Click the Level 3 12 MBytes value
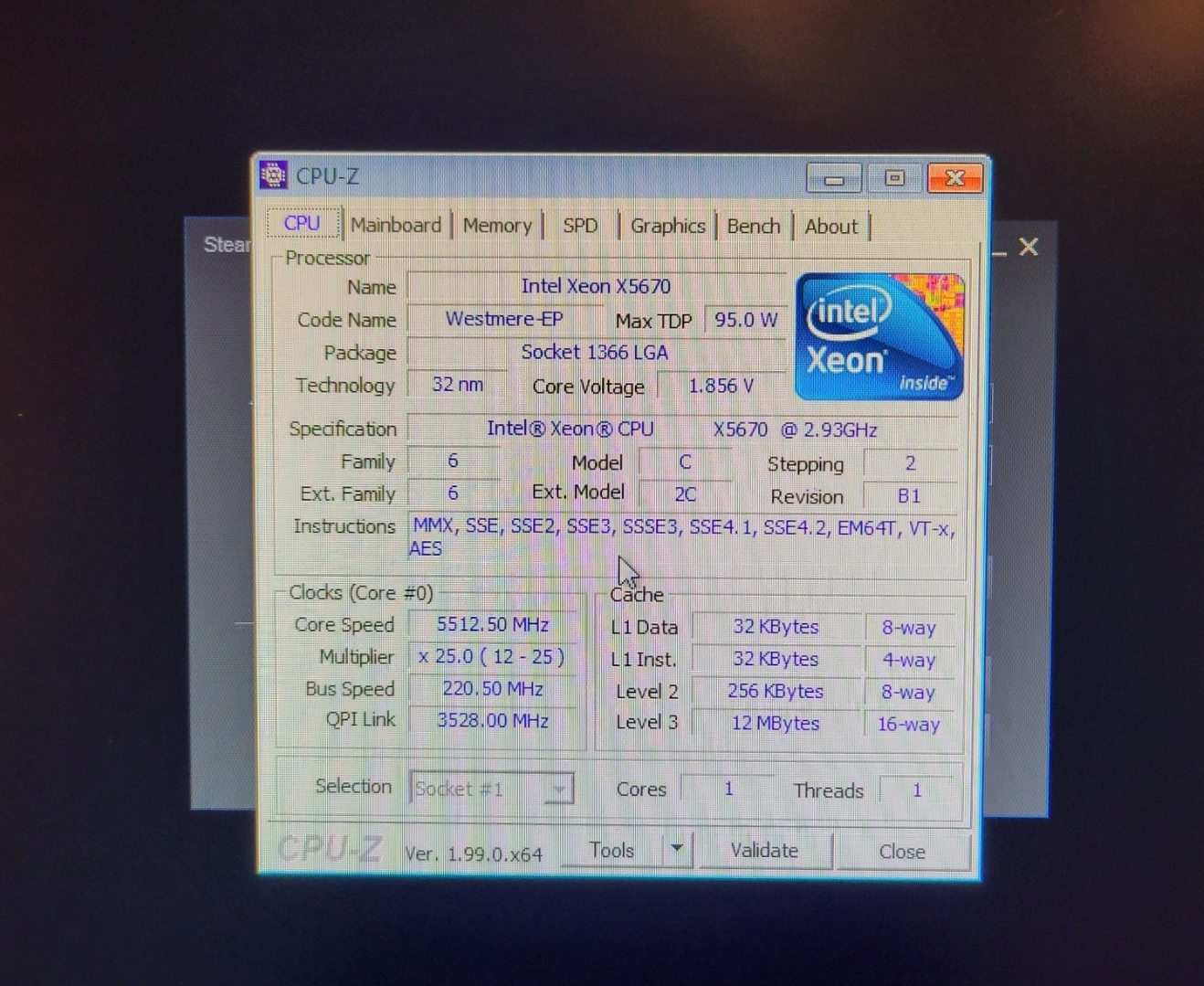Image resolution: width=1204 pixels, height=986 pixels. [776, 723]
